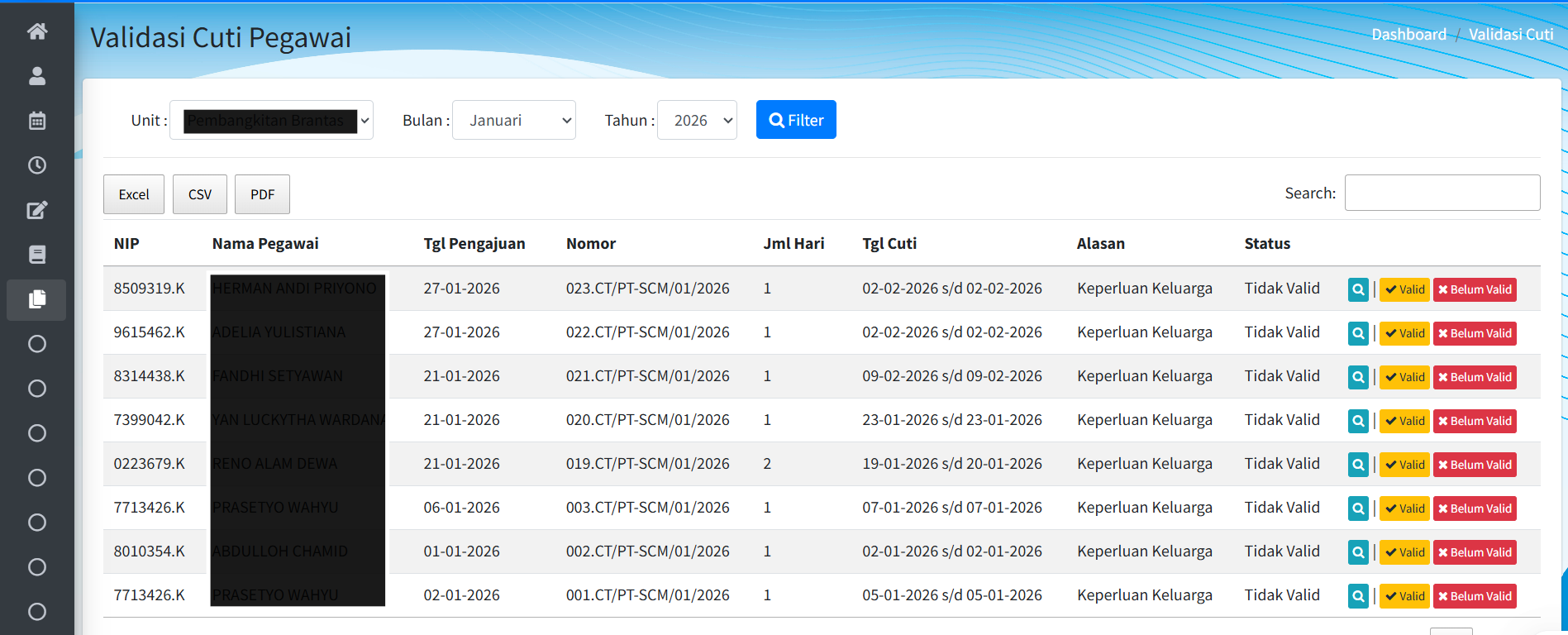Go to Dashboard breadcrumb link
Screen dimensions: 1568x635
(1408, 35)
